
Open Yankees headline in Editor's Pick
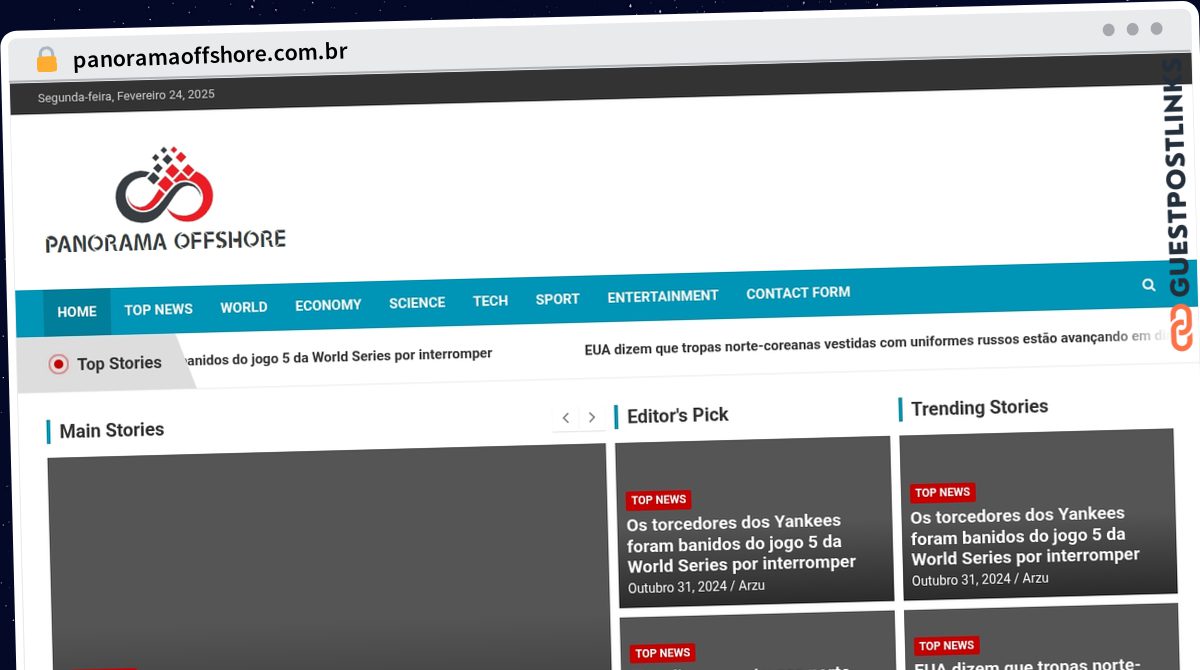pyautogui.click(x=741, y=542)
